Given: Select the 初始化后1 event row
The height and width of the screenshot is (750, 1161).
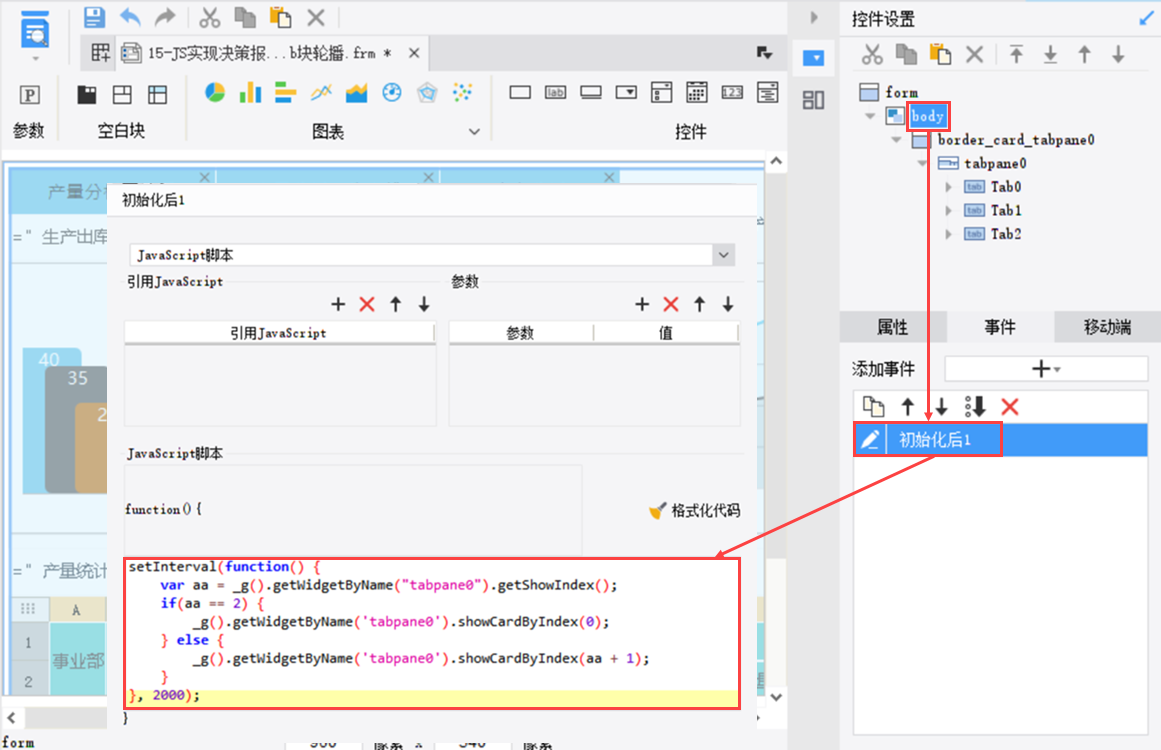Looking at the screenshot, I should point(1001,440).
